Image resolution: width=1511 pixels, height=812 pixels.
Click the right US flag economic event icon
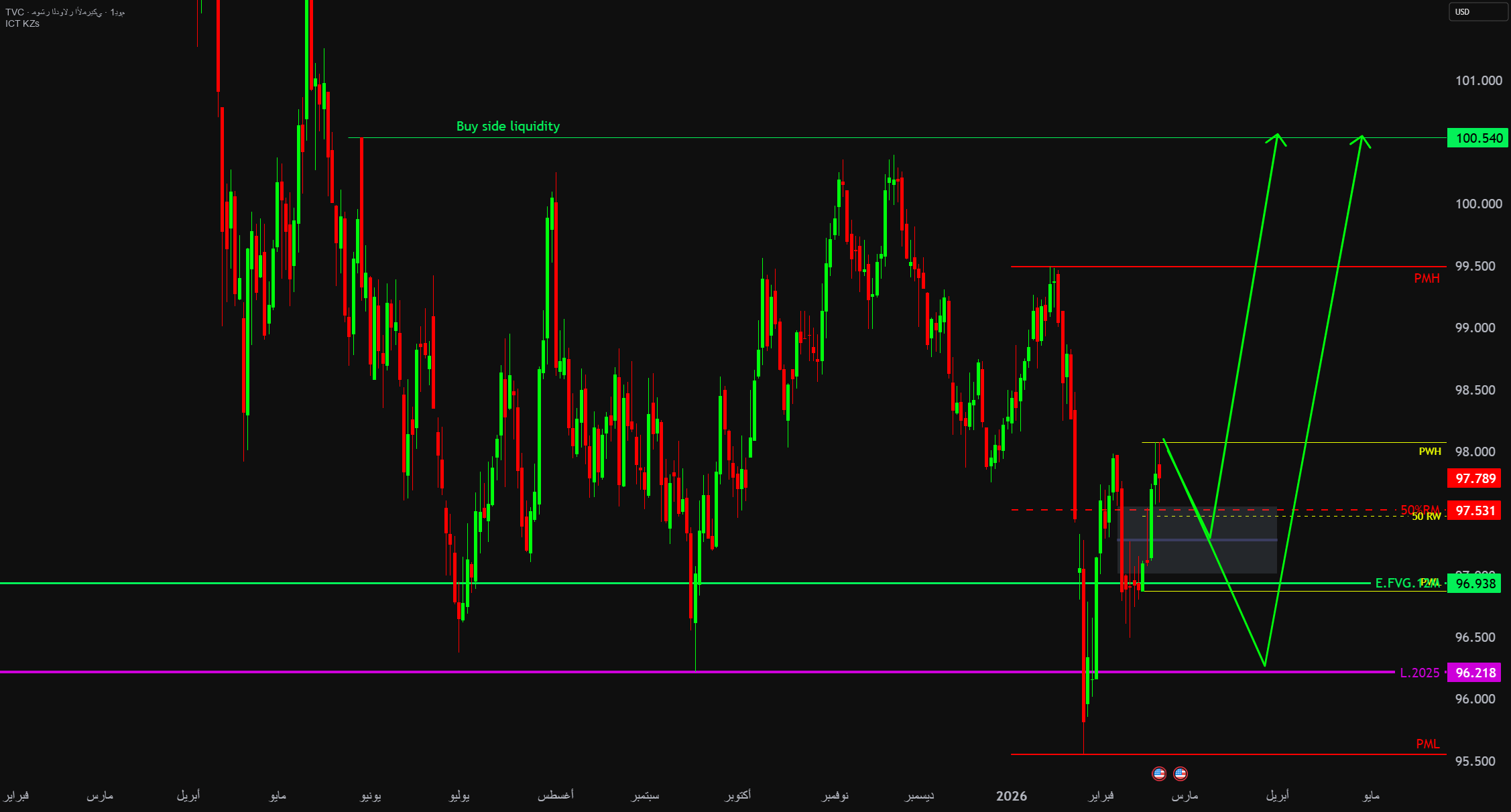1181,774
